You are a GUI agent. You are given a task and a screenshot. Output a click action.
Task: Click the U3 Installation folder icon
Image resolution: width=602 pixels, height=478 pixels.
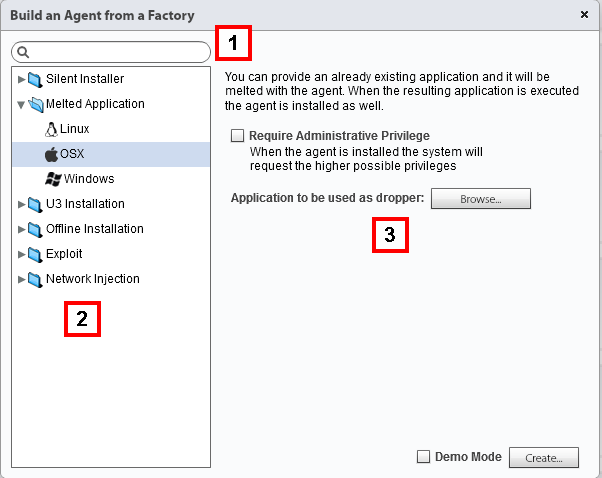coord(35,204)
